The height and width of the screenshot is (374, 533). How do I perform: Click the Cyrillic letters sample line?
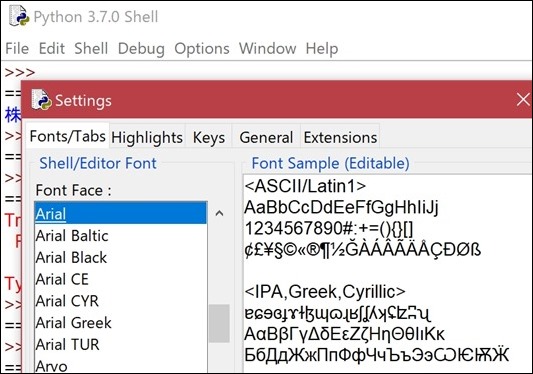point(376,355)
